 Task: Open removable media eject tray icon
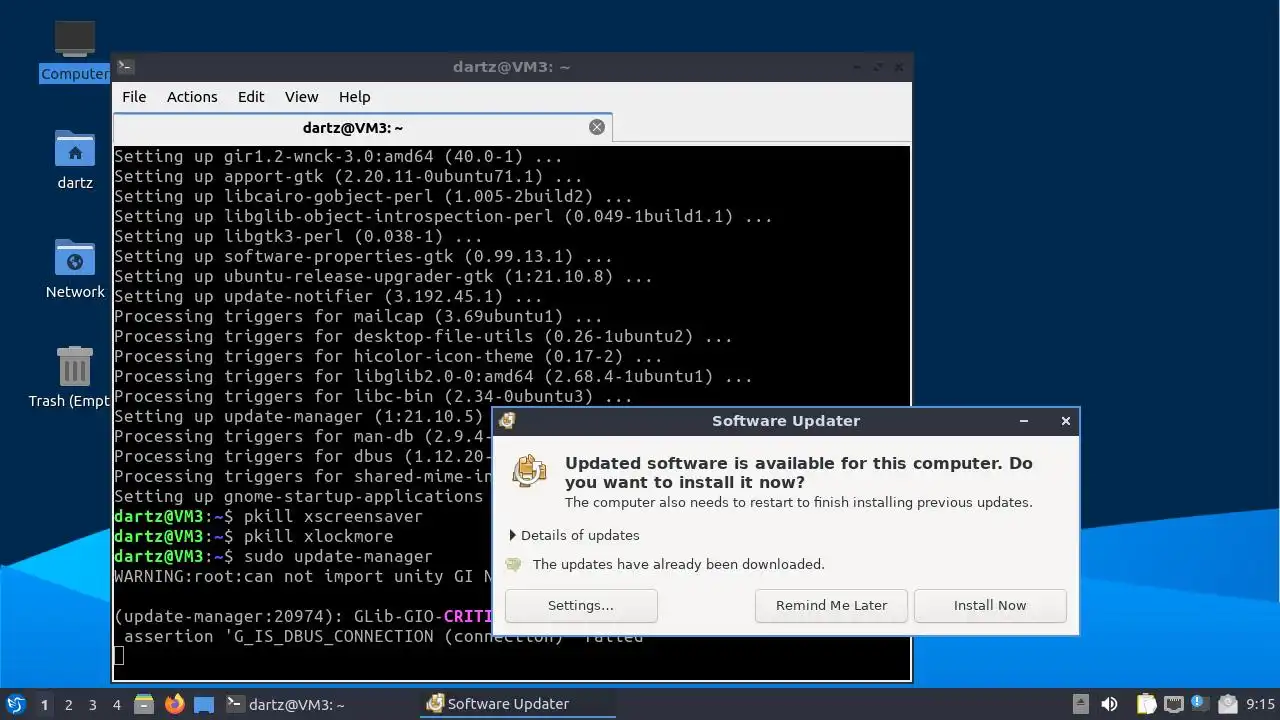pos(1080,704)
